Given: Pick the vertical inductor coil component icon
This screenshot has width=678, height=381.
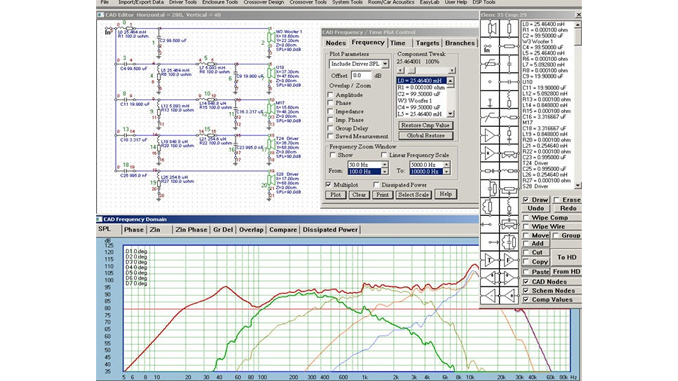Looking at the screenshot, I should 509,99.
